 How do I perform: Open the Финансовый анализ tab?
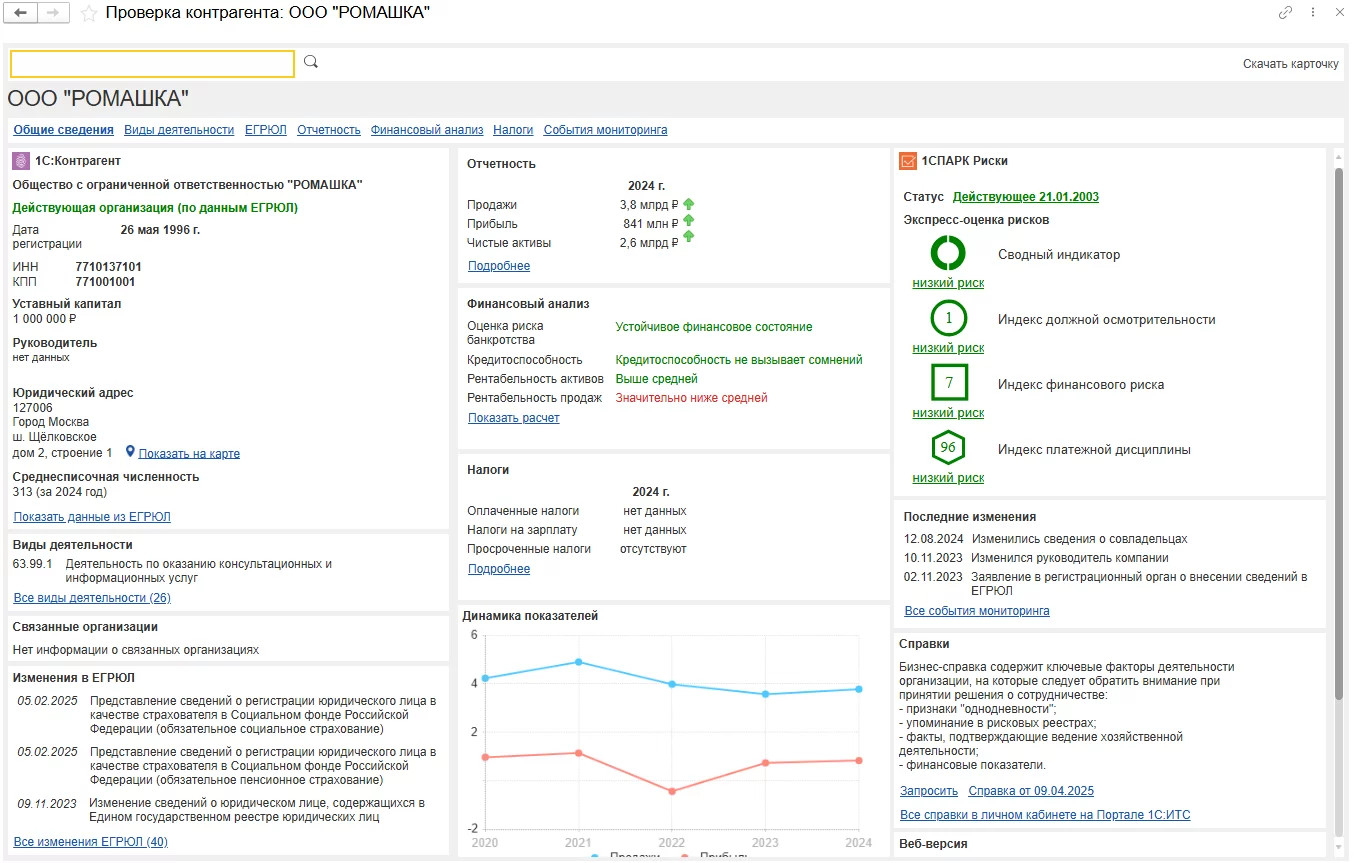coord(426,130)
